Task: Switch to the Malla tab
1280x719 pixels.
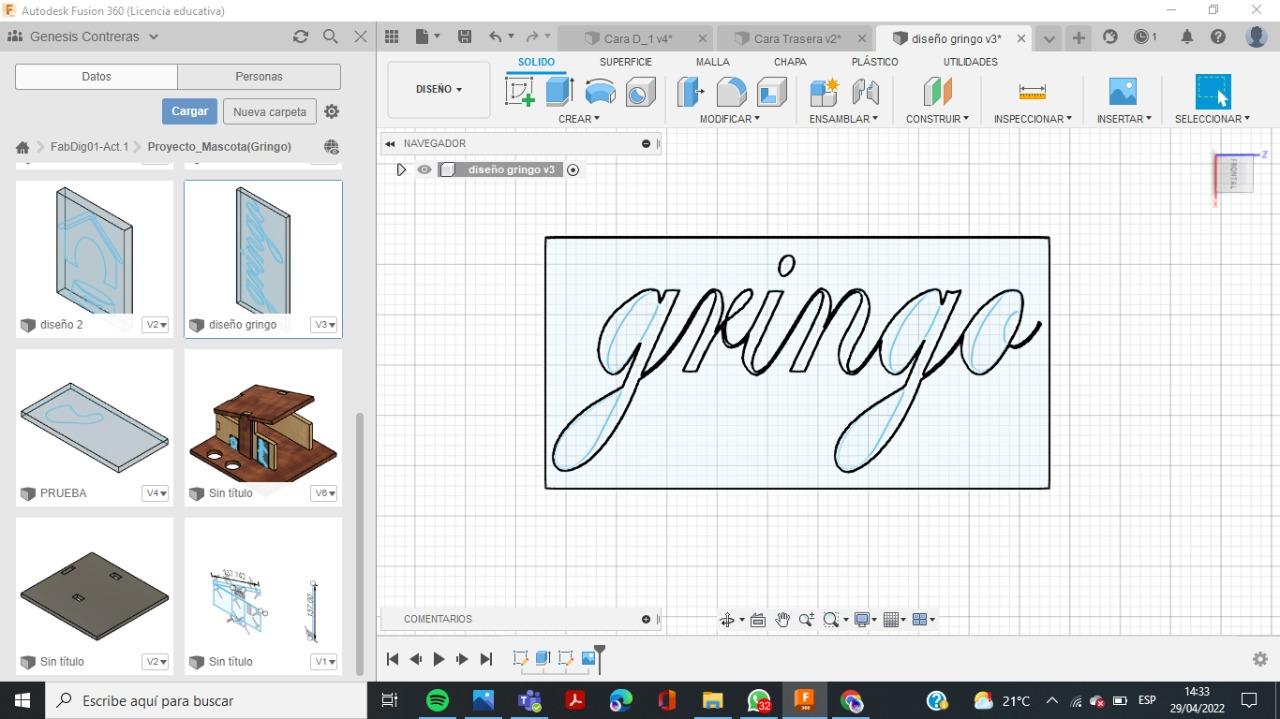Action: coord(713,62)
